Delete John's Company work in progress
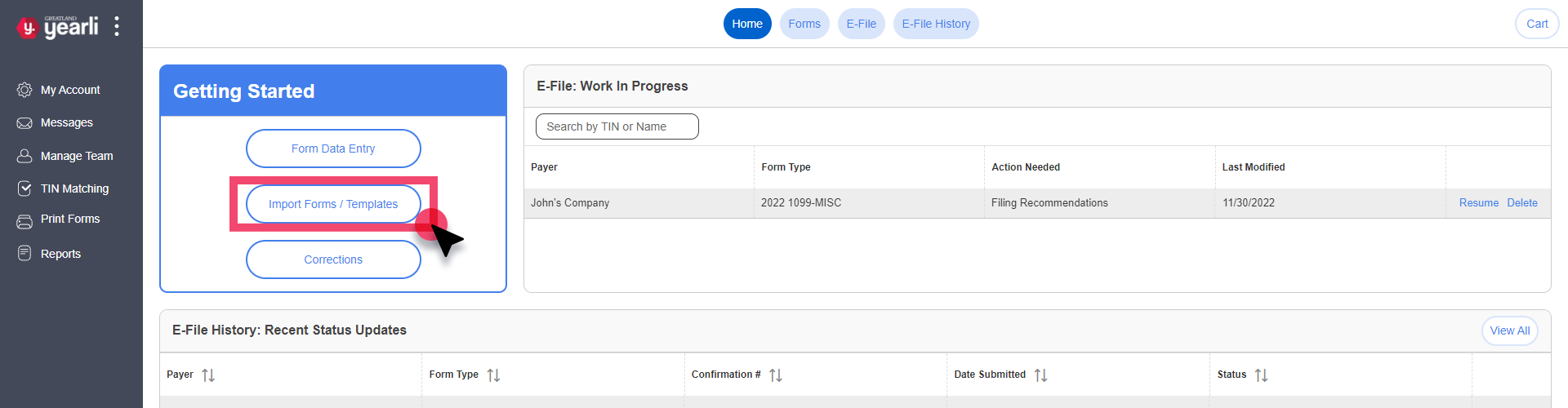 tap(1522, 203)
